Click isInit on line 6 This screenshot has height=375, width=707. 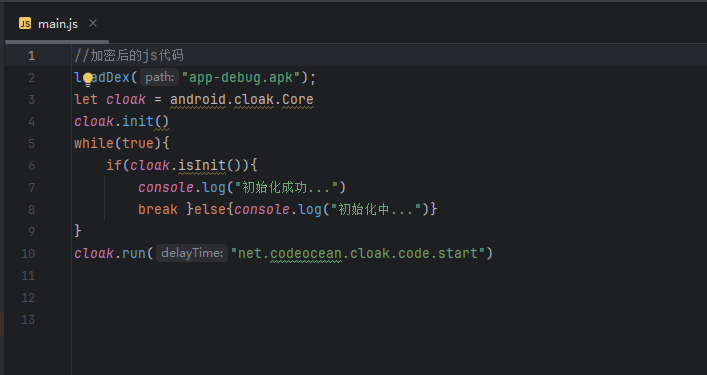pyautogui.click(x=202, y=165)
